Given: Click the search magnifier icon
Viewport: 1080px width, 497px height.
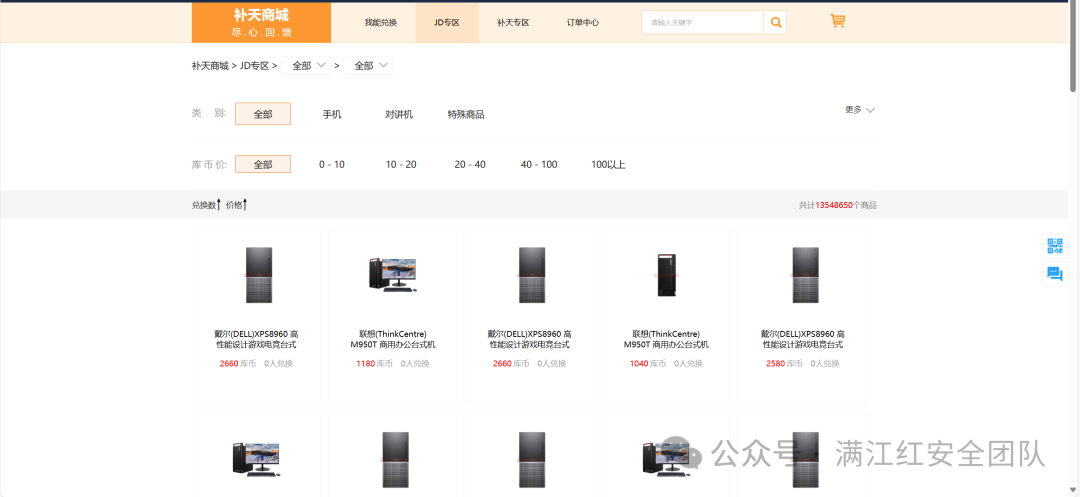Looking at the screenshot, I should (x=776, y=23).
